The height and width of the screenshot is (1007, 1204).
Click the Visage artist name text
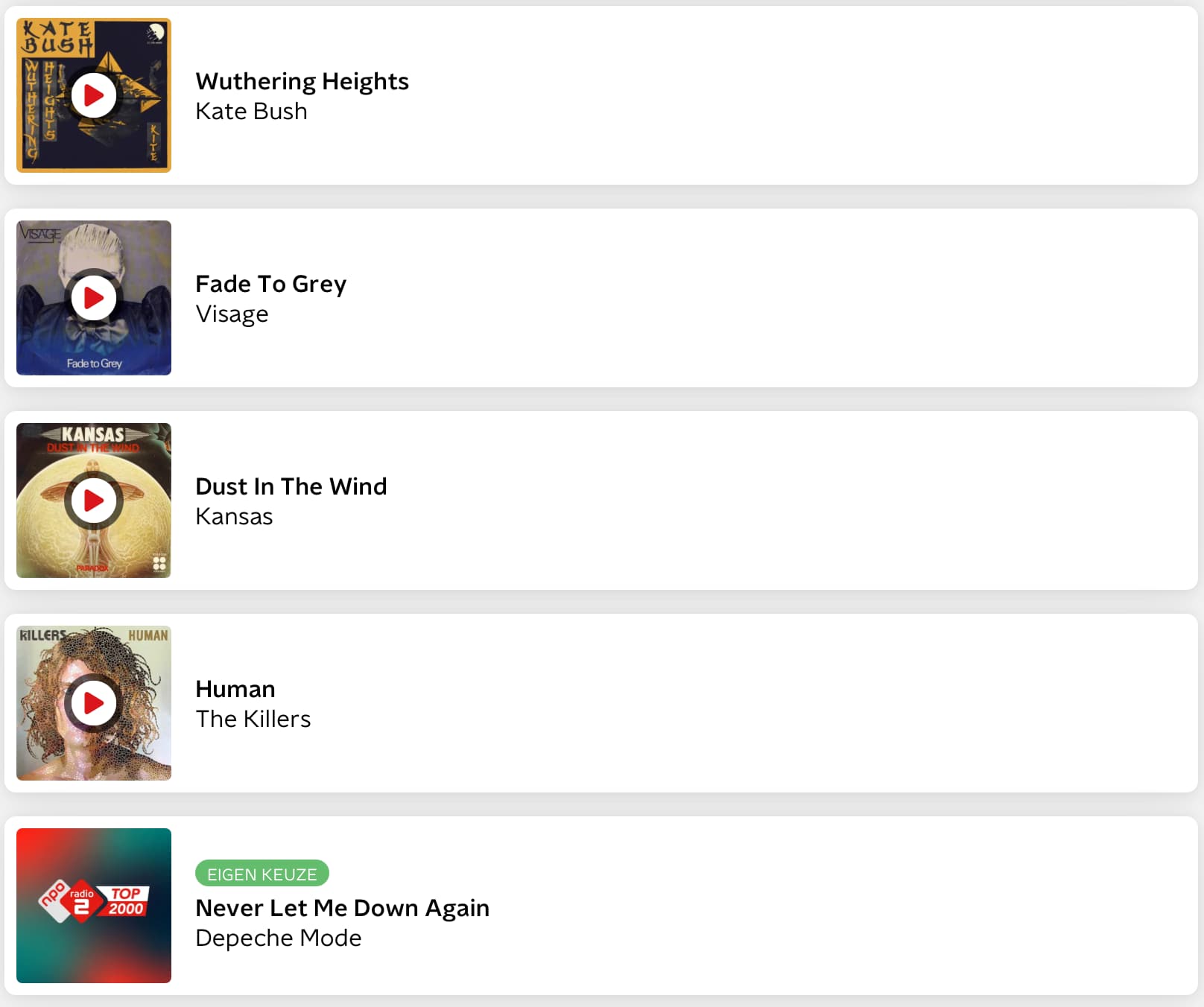click(x=232, y=314)
